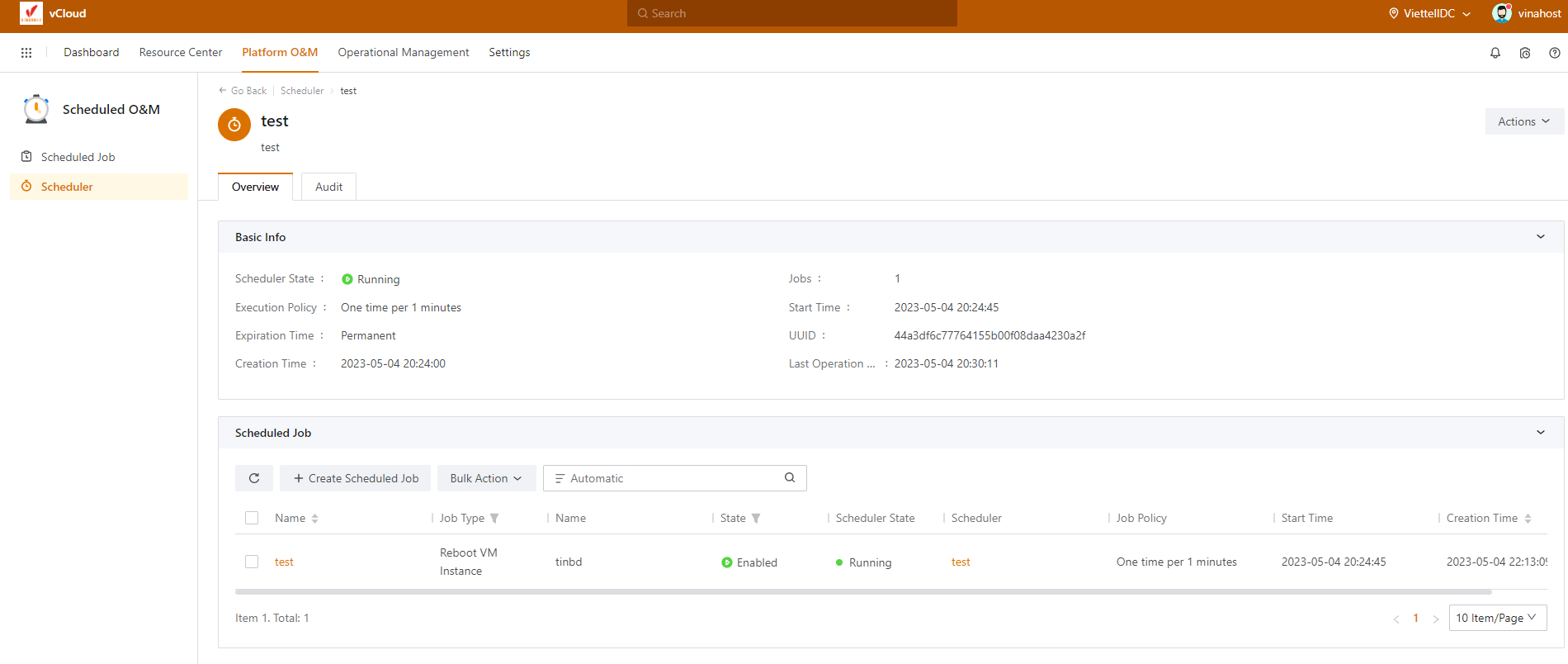This screenshot has height=664, width=1568.
Task: Click the Create Scheduled Job button
Action: tap(356, 478)
